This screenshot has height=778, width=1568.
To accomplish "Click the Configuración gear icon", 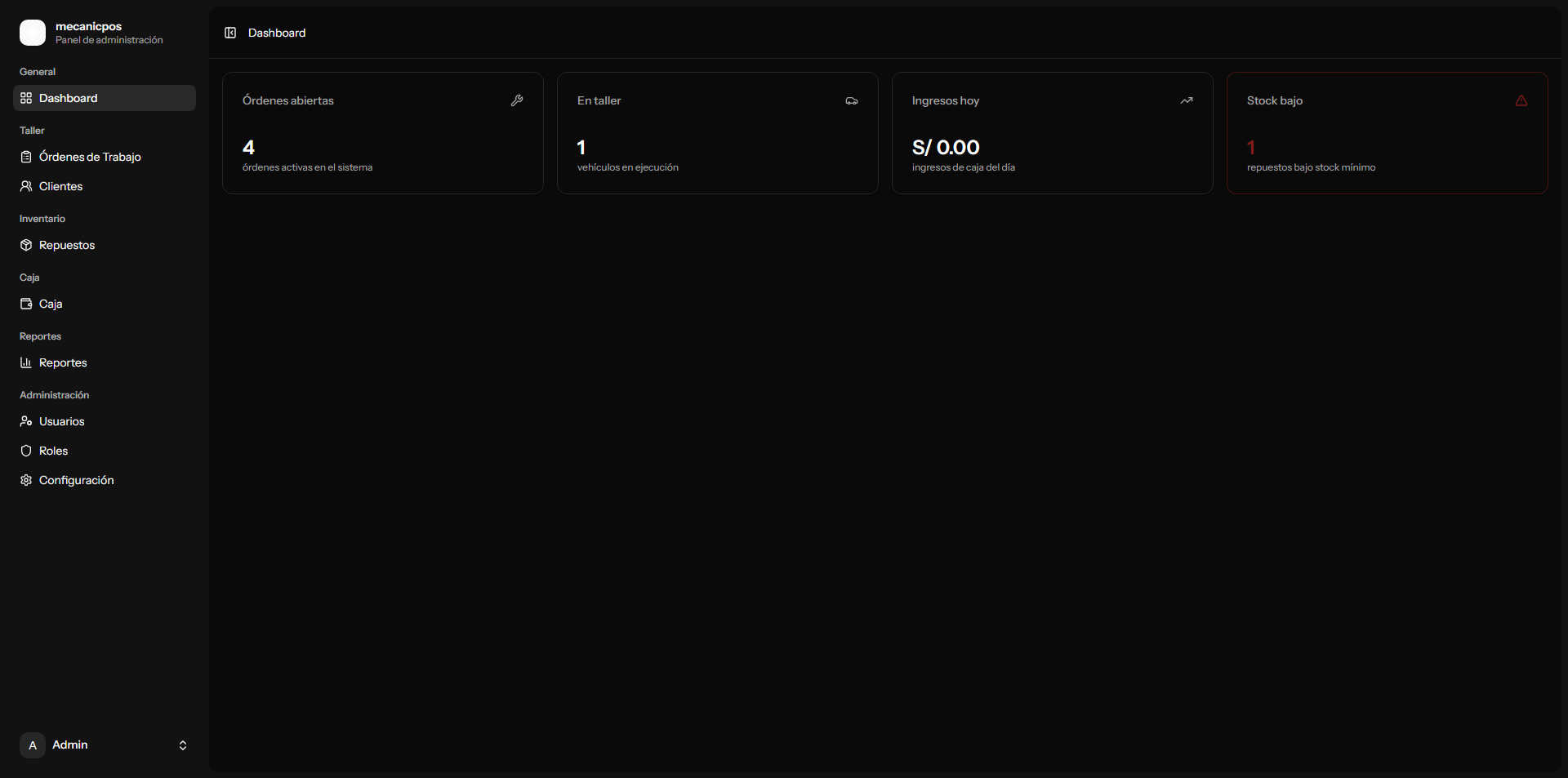I will coord(26,480).
